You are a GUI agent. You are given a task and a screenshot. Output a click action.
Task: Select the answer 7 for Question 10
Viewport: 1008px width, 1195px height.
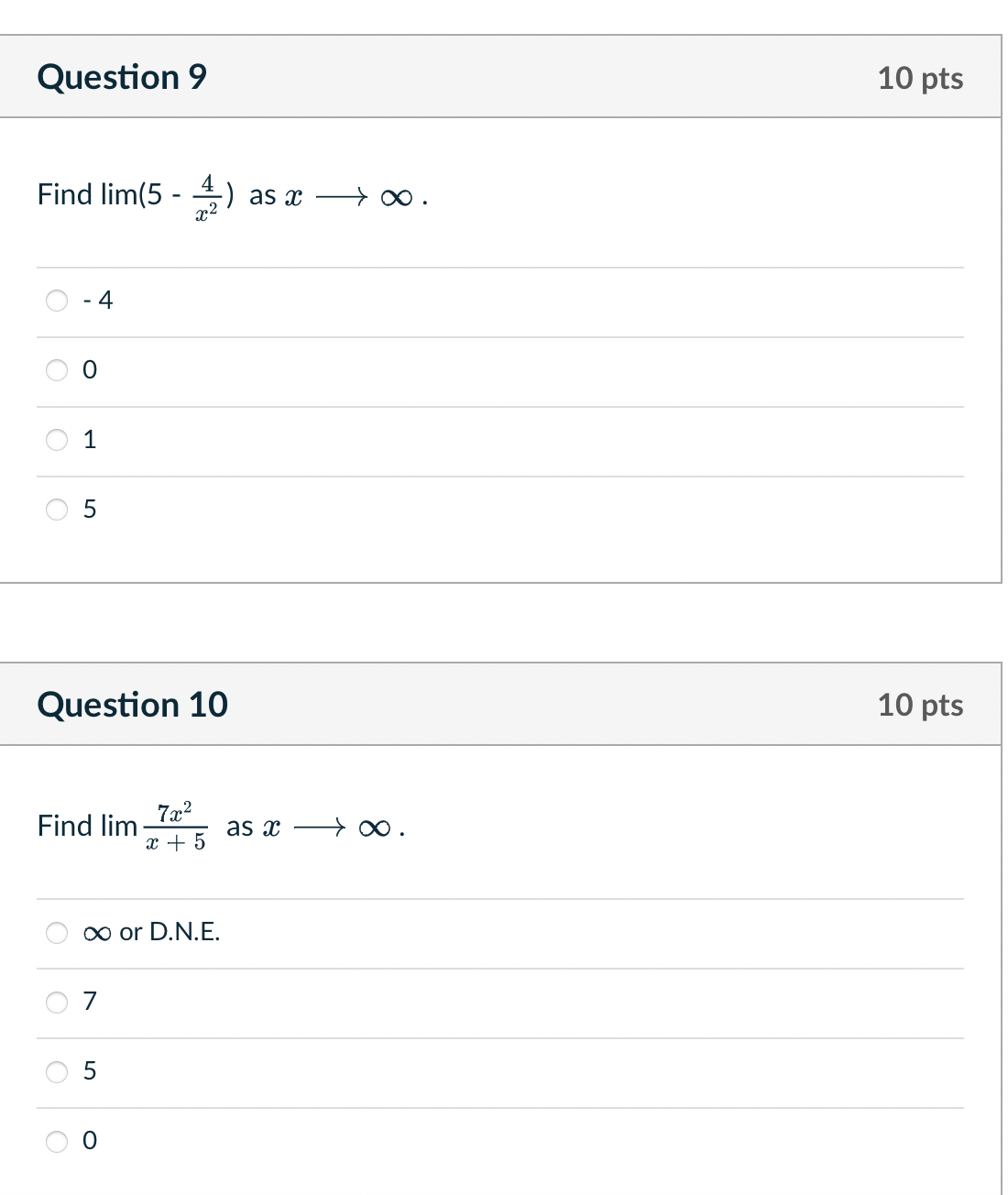coord(57,1003)
